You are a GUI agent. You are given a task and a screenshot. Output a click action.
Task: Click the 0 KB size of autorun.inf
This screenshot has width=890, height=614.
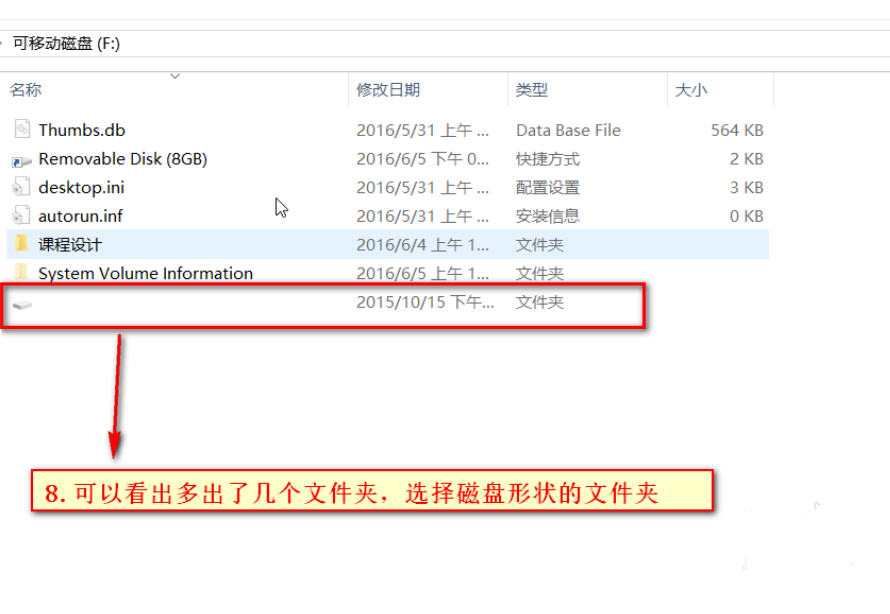[746, 216]
